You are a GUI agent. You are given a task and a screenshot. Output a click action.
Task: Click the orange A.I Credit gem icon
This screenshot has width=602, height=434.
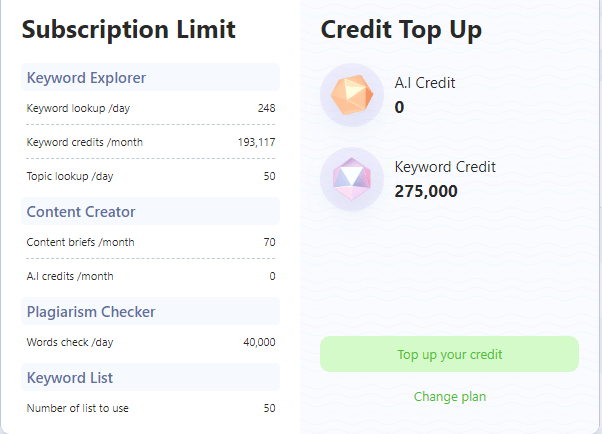coord(352,95)
